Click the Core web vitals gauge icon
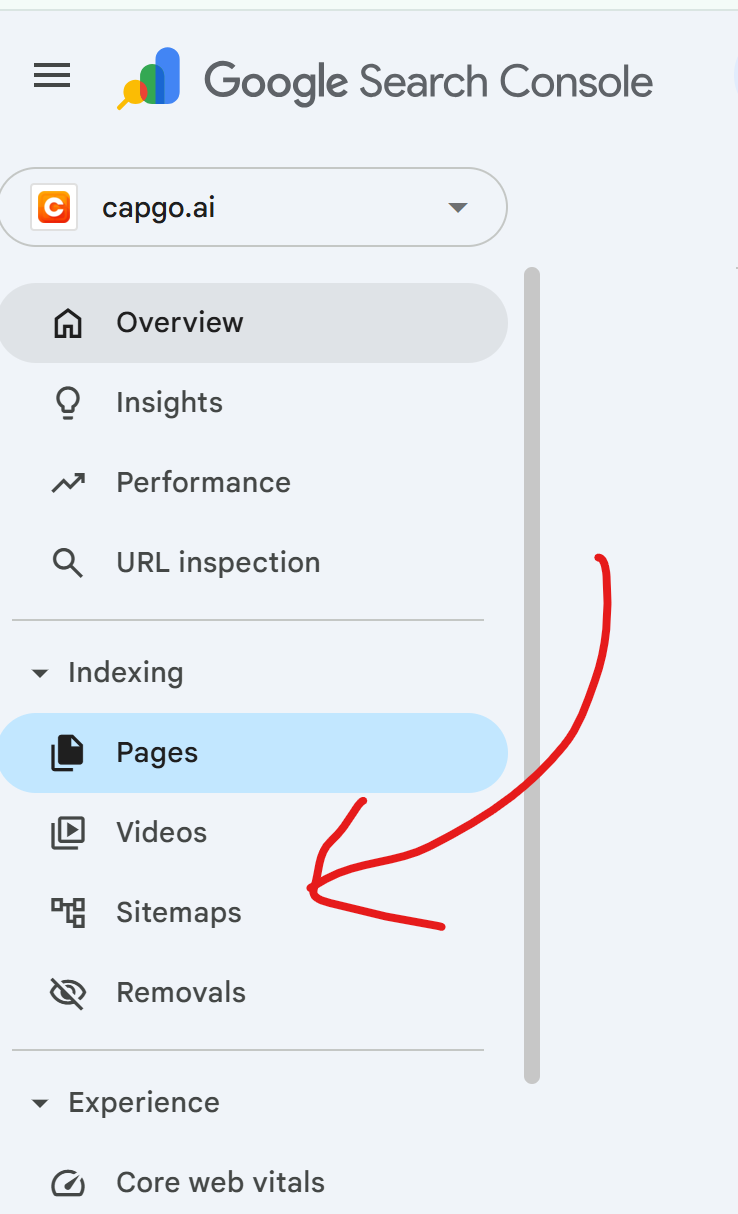 tap(67, 1183)
